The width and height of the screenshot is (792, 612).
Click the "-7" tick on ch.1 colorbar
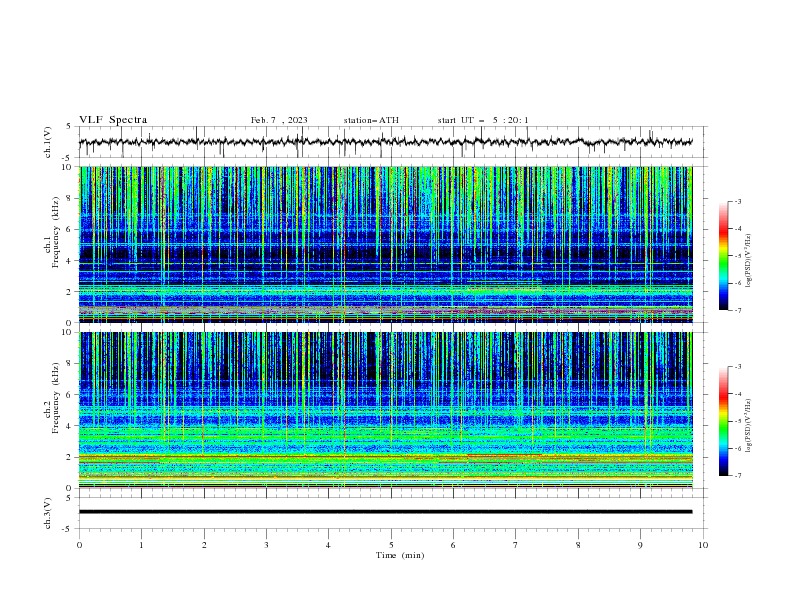(x=738, y=310)
